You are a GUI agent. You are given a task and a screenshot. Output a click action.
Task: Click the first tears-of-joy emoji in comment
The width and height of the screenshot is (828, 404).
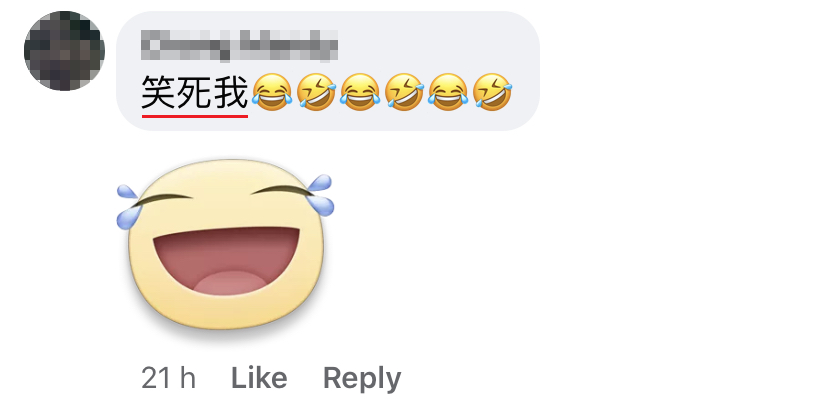click(x=271, y=92)
